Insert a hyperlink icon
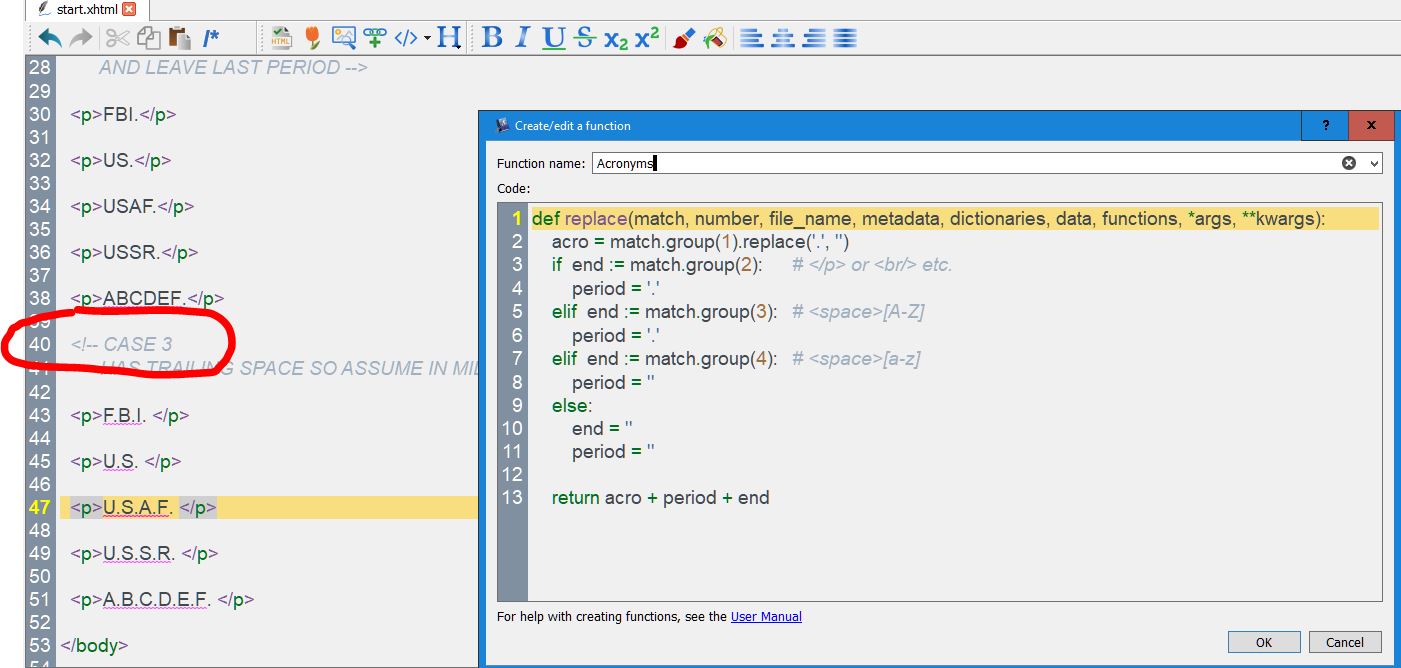 (375, 38)
